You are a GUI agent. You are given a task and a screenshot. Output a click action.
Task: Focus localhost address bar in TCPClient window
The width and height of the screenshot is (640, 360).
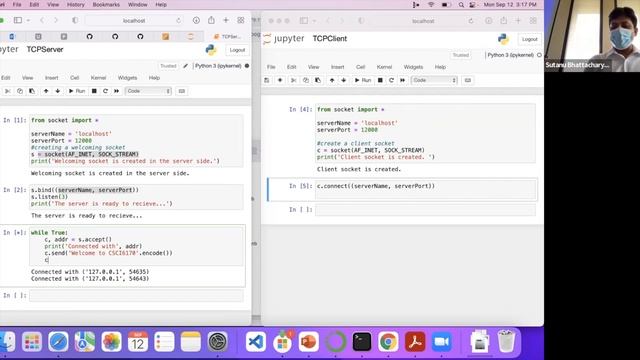(x=423, y=21)
